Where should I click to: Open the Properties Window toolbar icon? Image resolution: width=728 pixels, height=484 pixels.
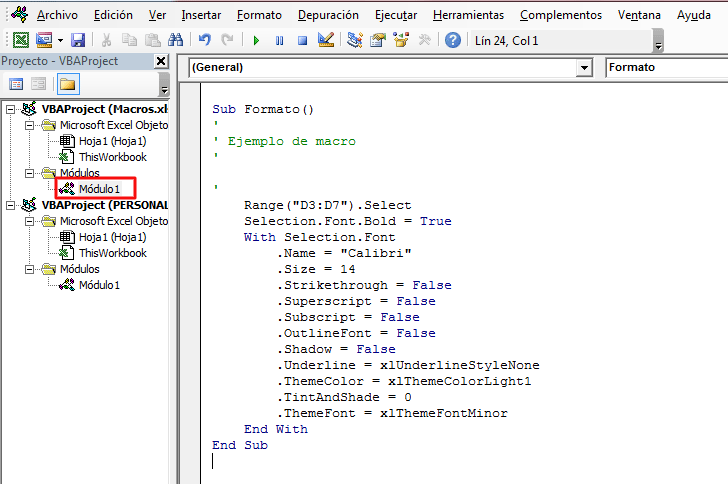click(x=378, y=40)
